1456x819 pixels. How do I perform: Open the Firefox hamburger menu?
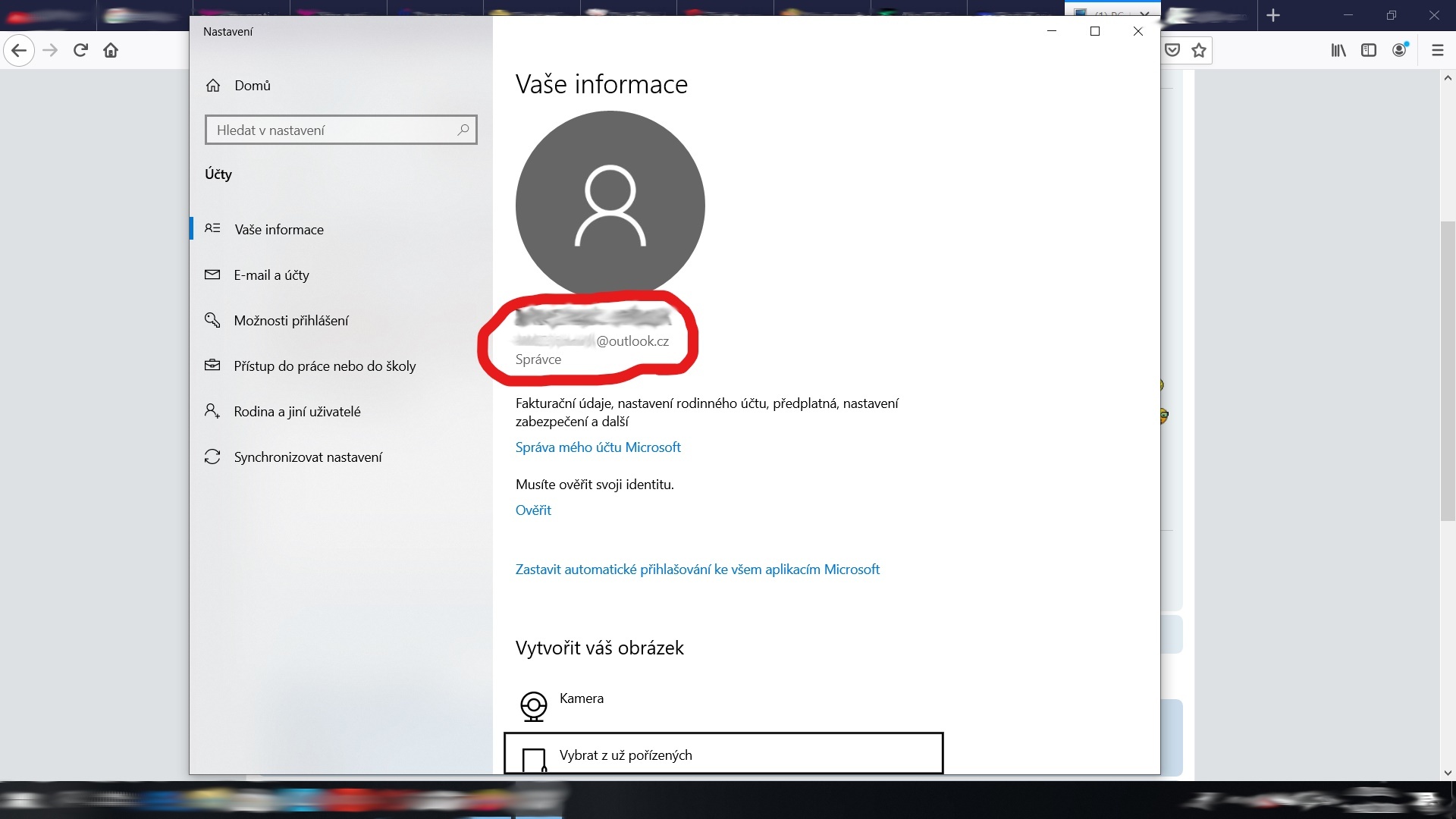(x=1437, y=50)
